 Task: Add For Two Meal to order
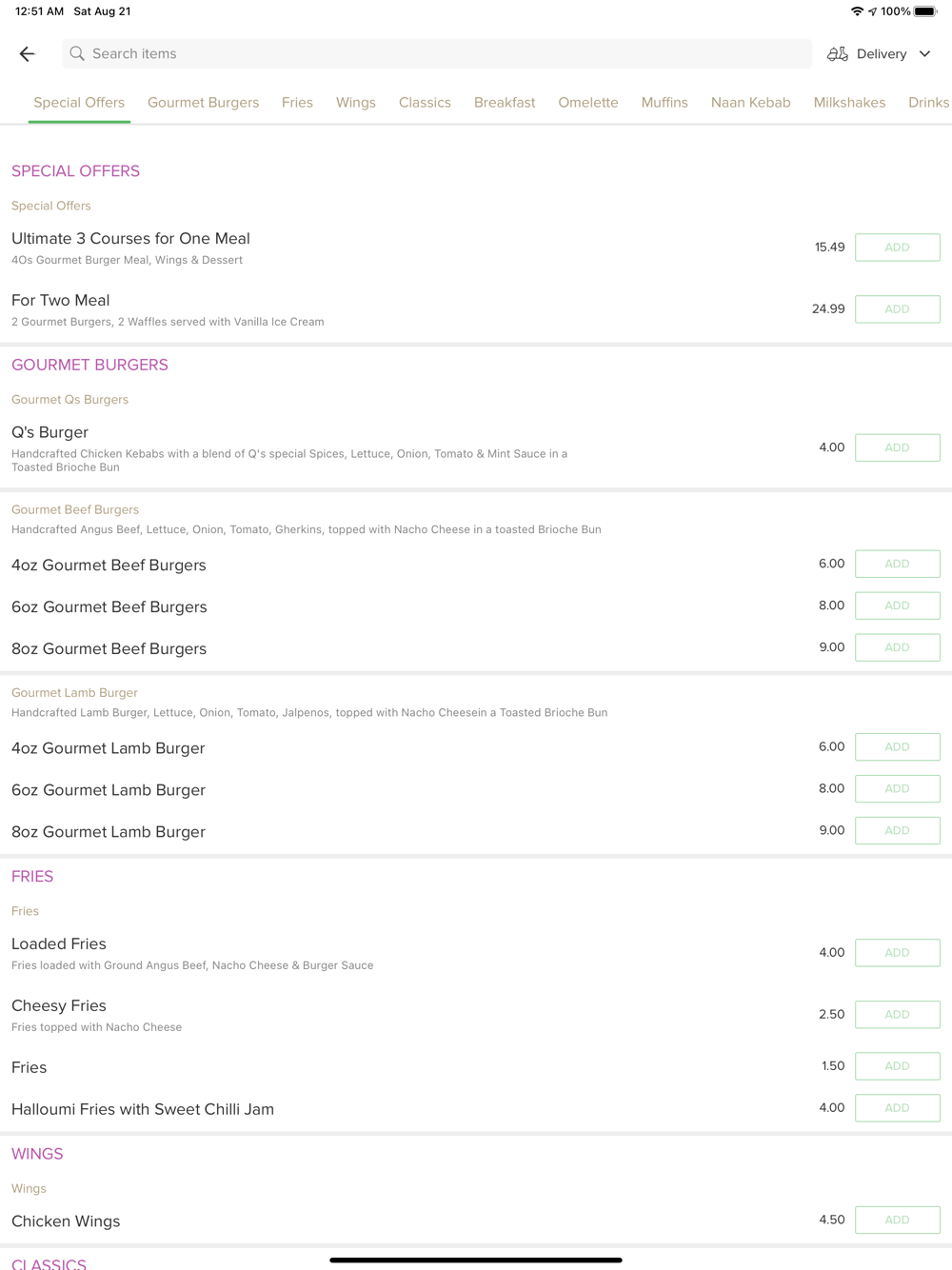tap(897, 309)
